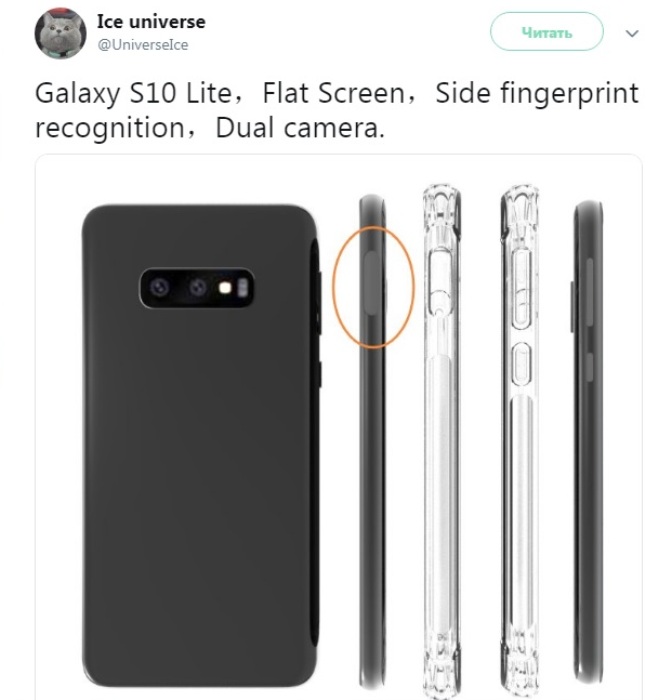This screenshot has width=671, height=700.
Task: Select the left camera lens on phone back
Action: click(159, 288)
